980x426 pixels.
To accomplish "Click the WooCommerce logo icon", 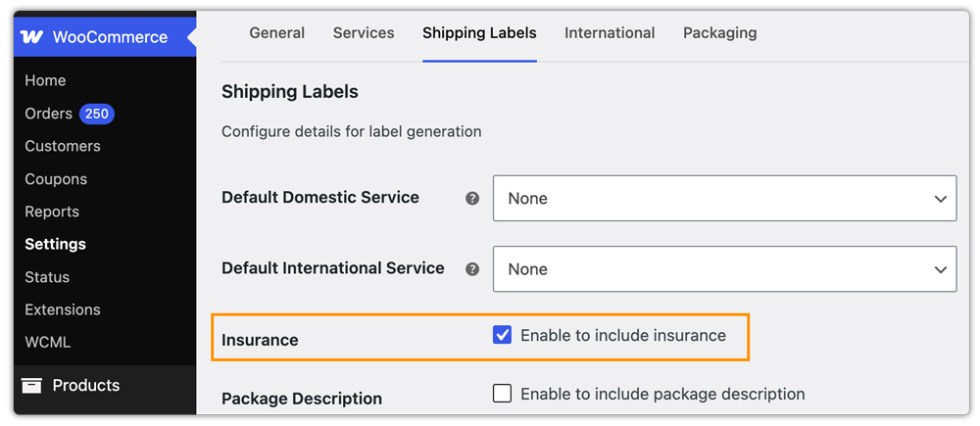I will click(32, 37).
